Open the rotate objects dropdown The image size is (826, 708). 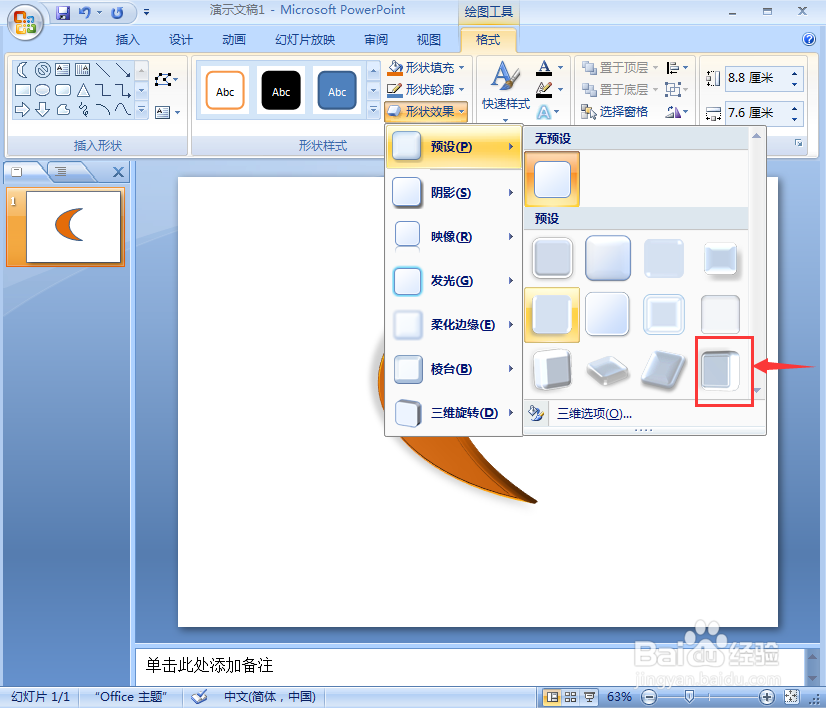point(677,112)
